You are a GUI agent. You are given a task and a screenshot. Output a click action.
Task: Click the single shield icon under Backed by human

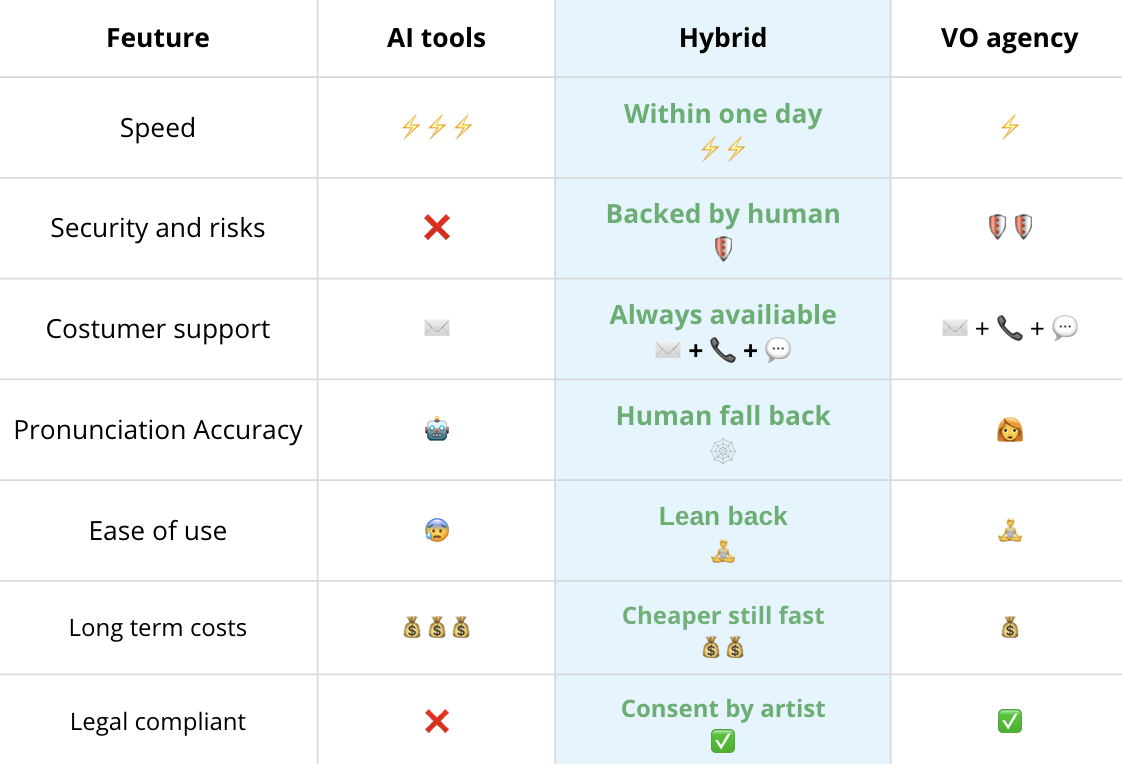pyautogui.click(x=723, y=248)
